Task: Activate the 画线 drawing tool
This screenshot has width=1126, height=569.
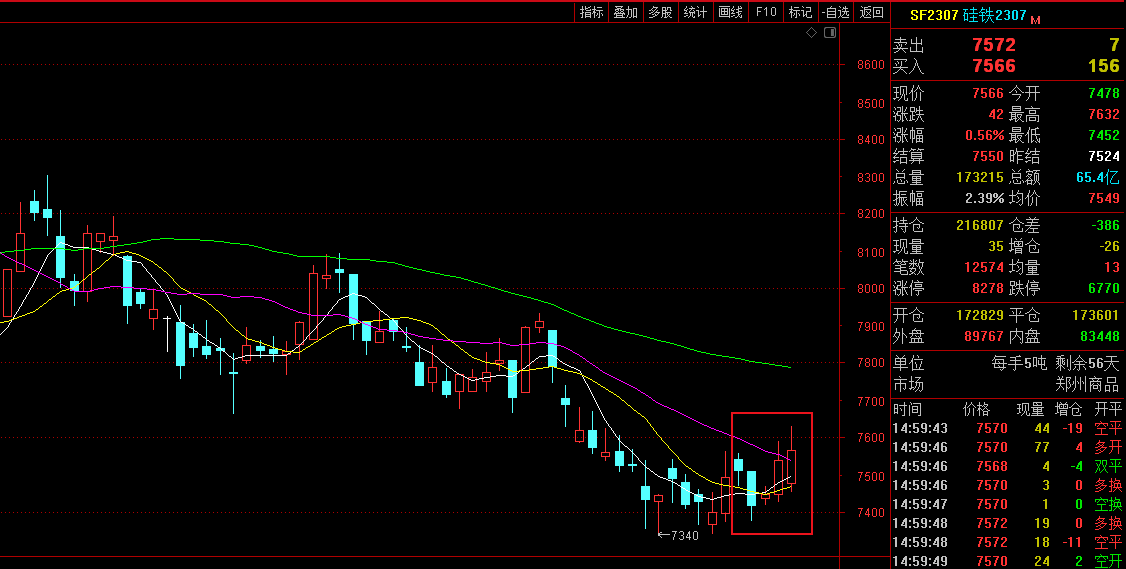Action: pos(730,12)
